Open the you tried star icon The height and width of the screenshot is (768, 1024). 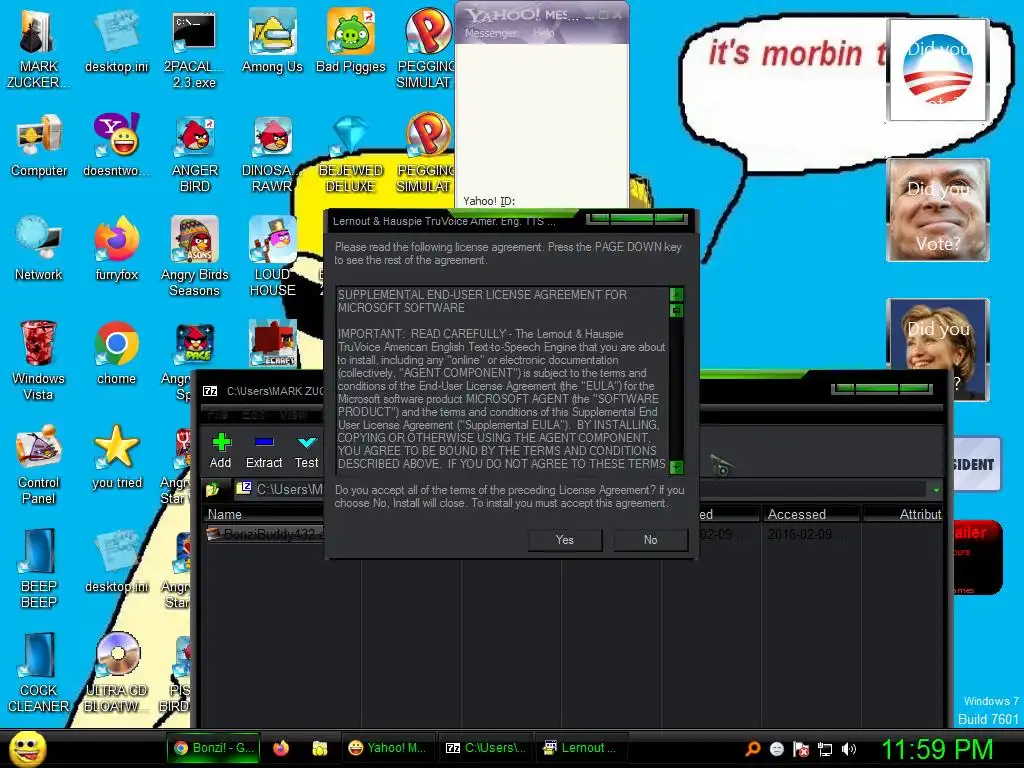pyautogui.click(x=116, y=456)
